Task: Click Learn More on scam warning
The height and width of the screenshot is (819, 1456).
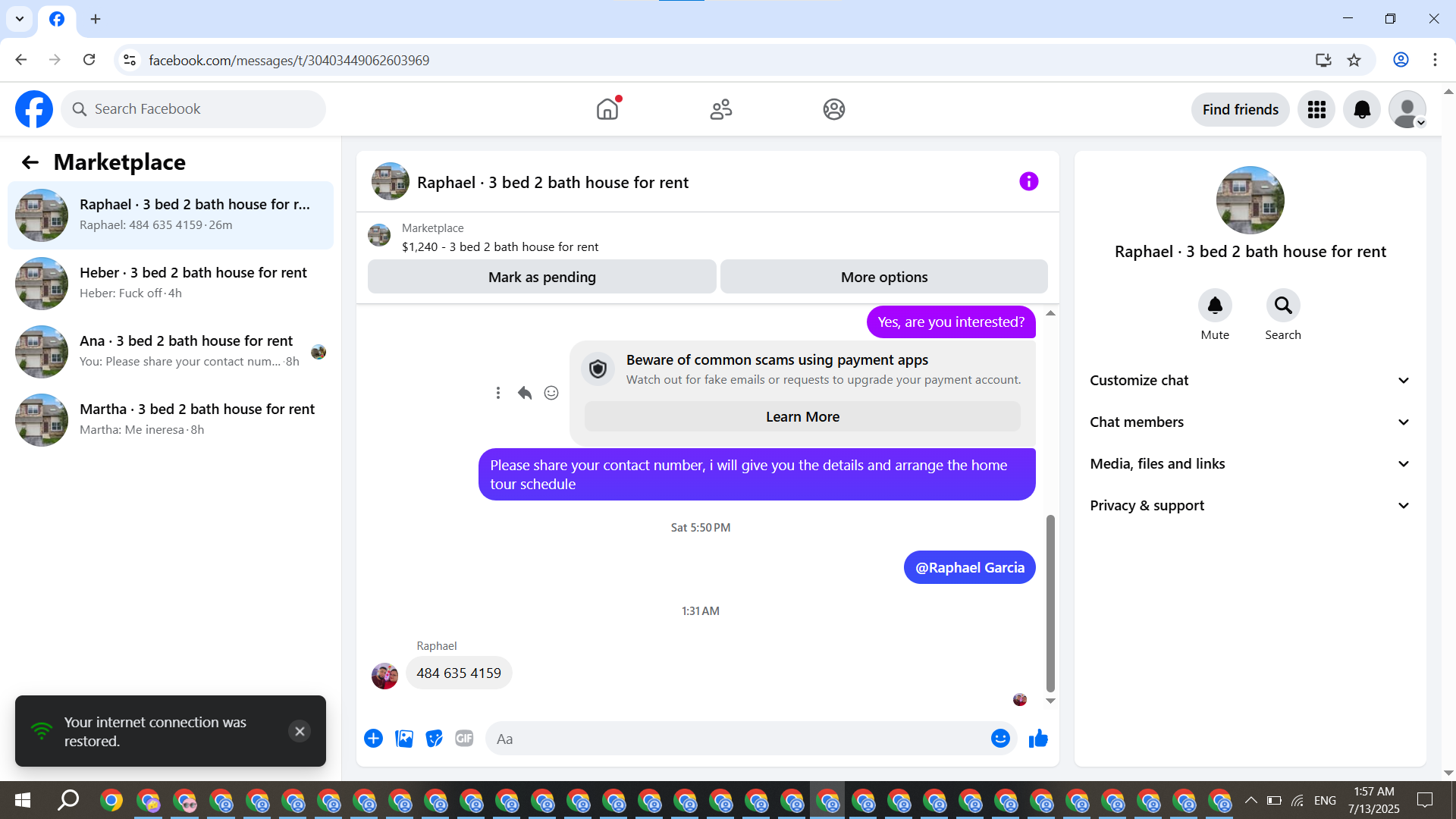Action: click(802, 417)
